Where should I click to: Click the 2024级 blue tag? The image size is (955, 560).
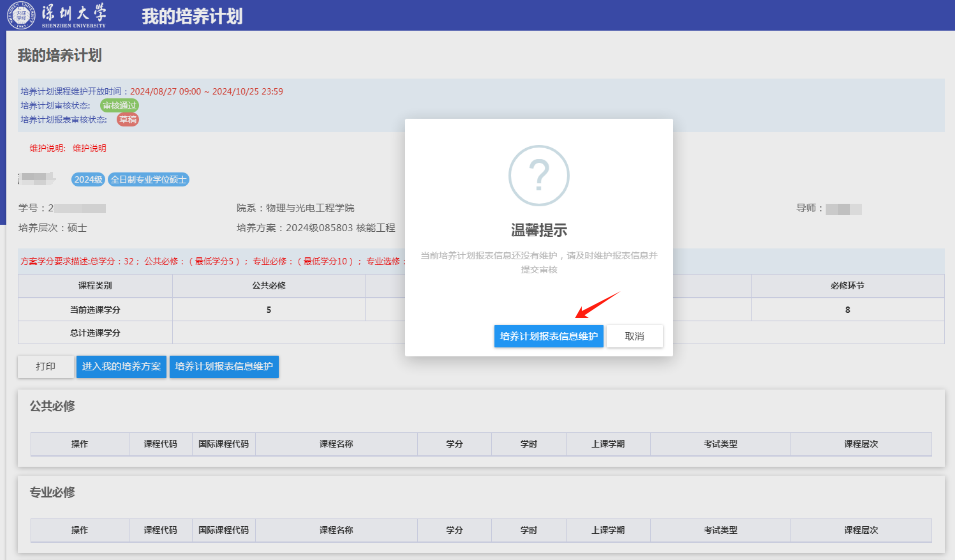[x=87, y=179]
